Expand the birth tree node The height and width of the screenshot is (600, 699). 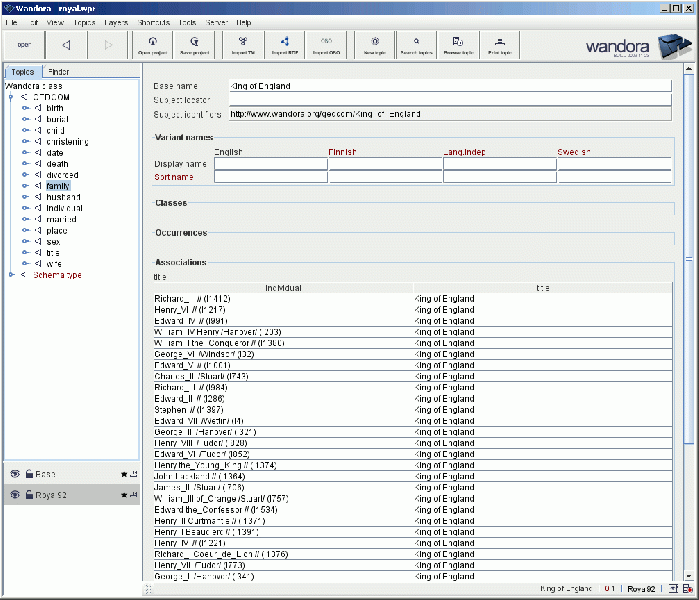(26, 109)
